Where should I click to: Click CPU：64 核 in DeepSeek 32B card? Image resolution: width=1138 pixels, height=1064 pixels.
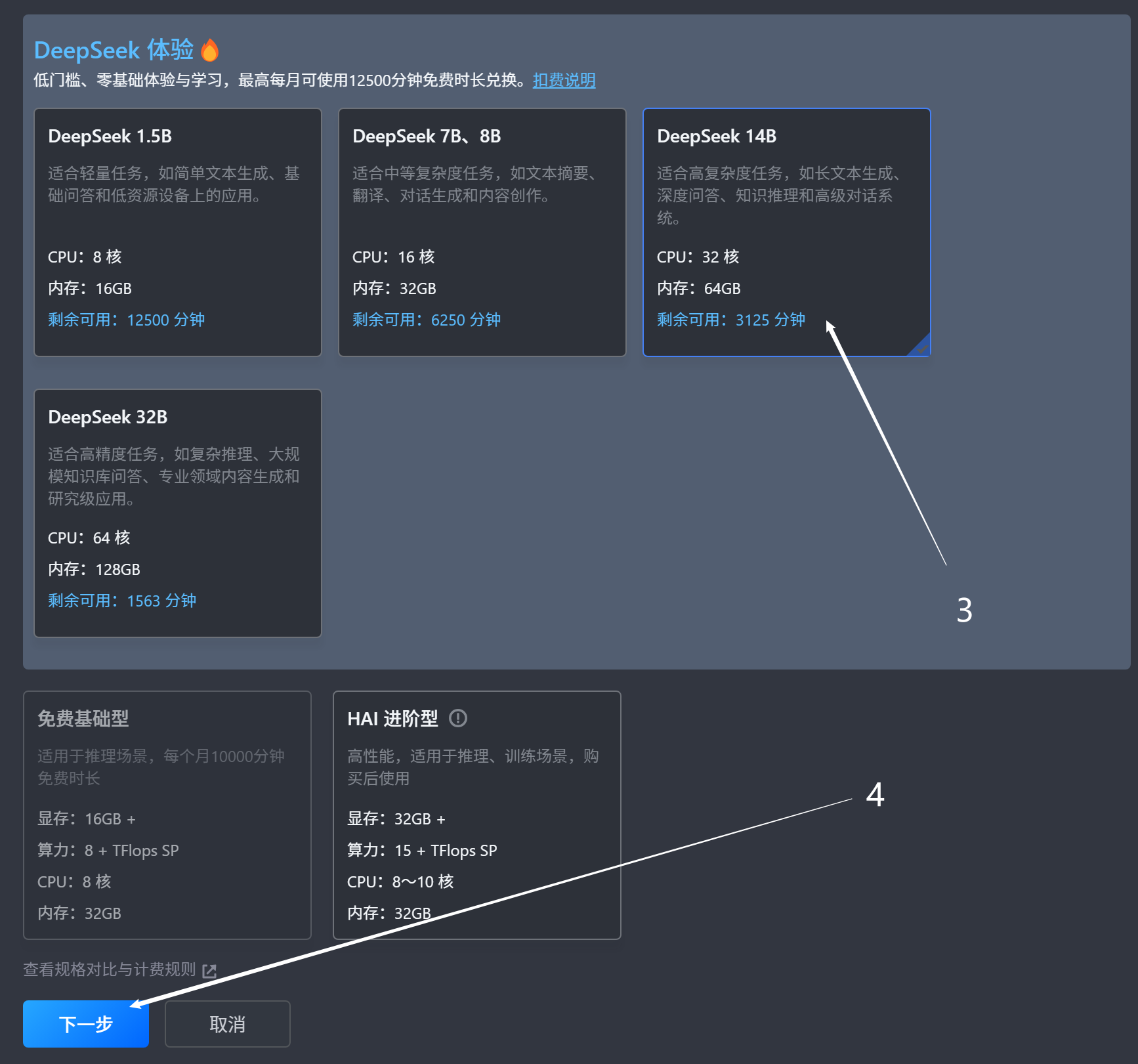coord(89,538)
